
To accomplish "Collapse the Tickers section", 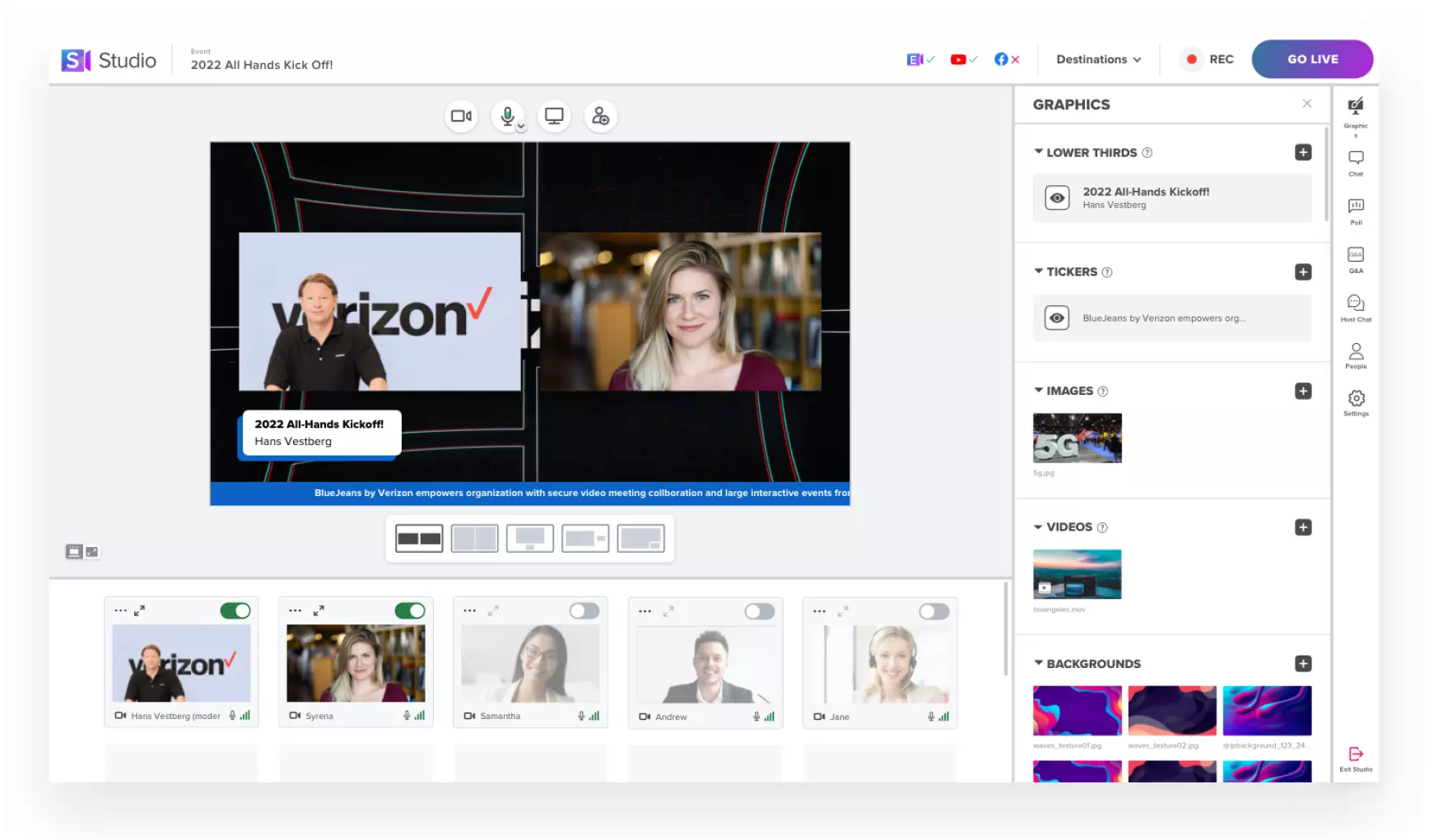I will tap(1039, 271).
